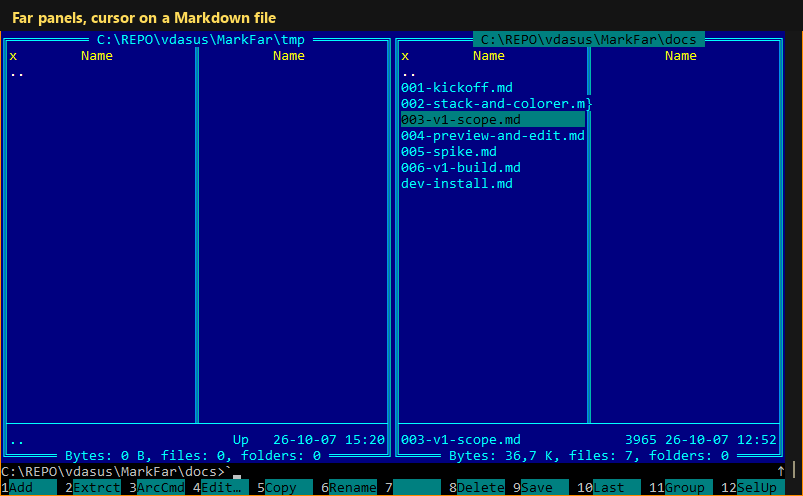The height and width of the screenshot is (496, 803).
Task: Click the second Name column header in tmp panel
Action: [289, 56]
